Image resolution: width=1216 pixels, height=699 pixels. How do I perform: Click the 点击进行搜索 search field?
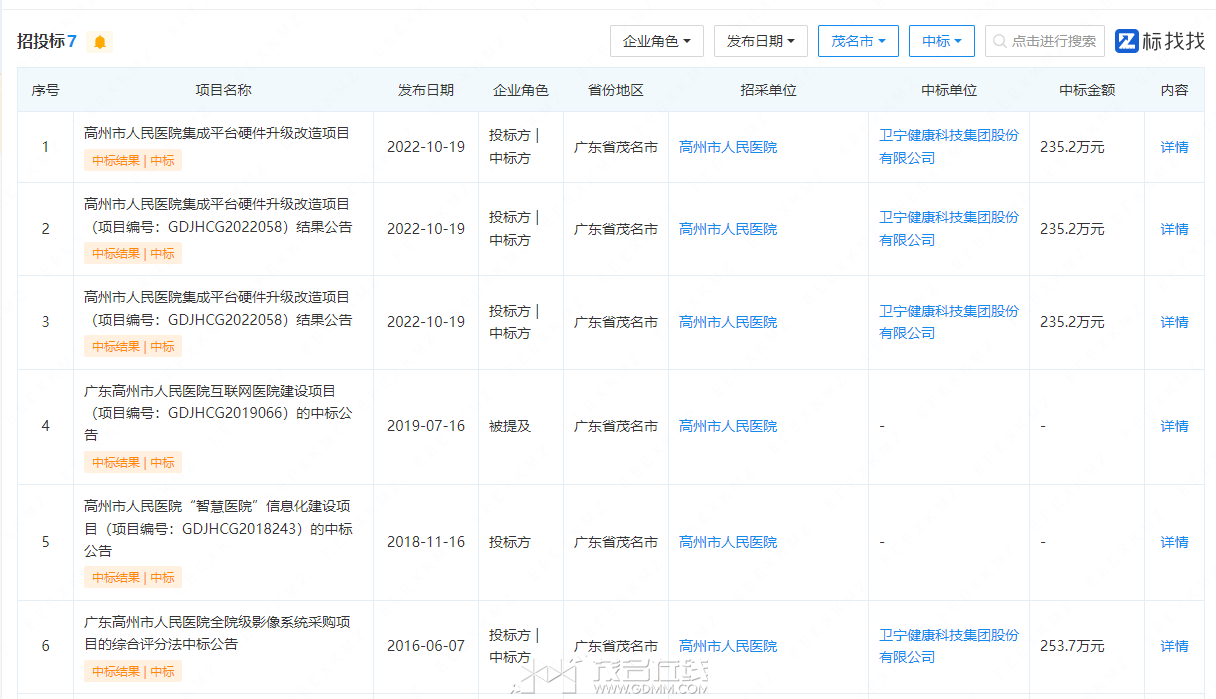point(1045,41)
